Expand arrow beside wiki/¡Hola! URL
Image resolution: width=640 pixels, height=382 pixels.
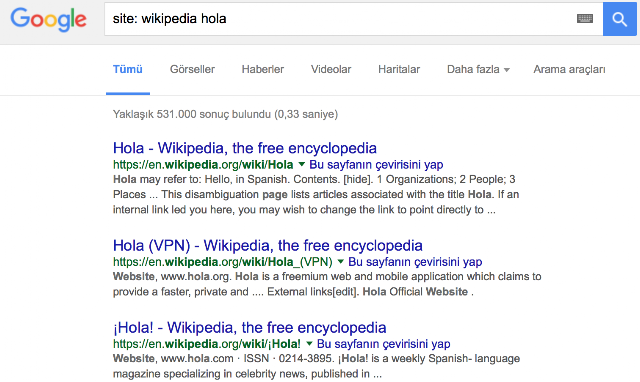(x=309, y=343)
